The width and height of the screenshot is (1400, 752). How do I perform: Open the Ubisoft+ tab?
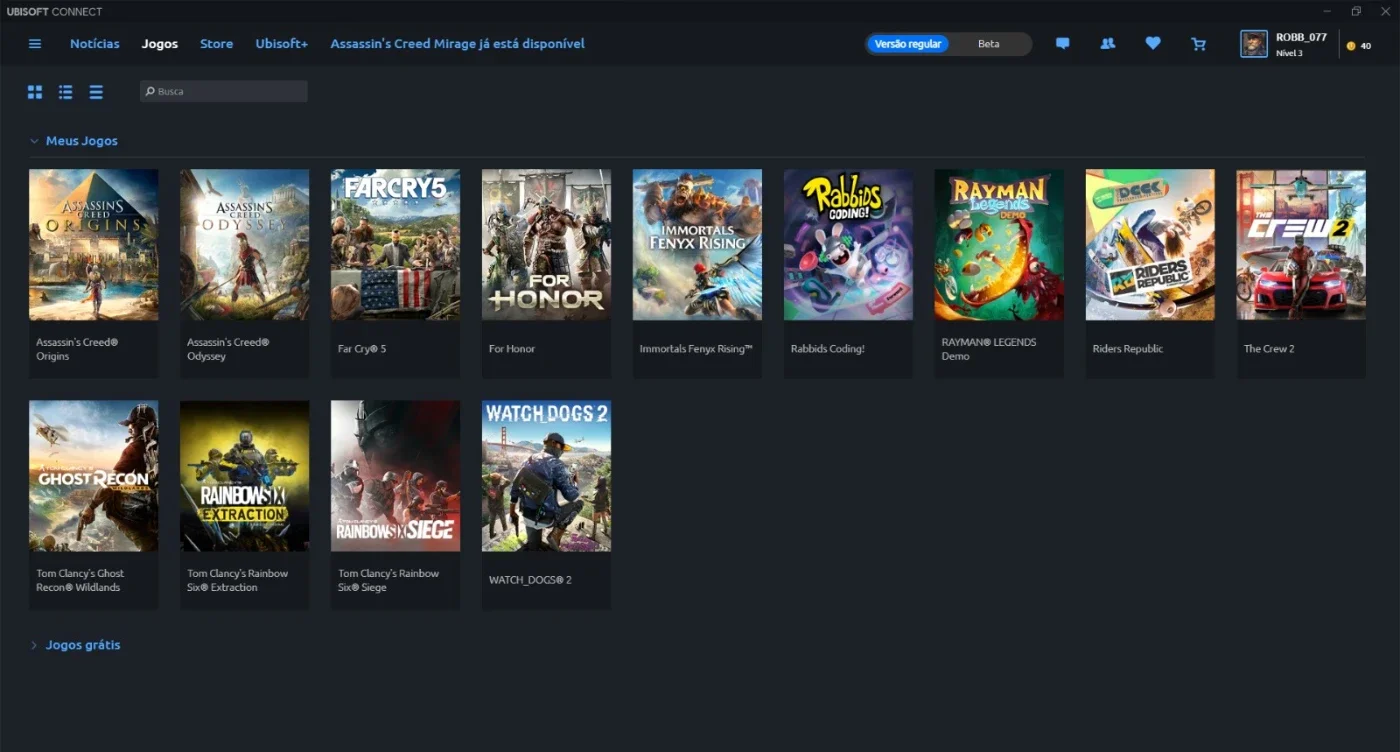(x=282, y=44)
